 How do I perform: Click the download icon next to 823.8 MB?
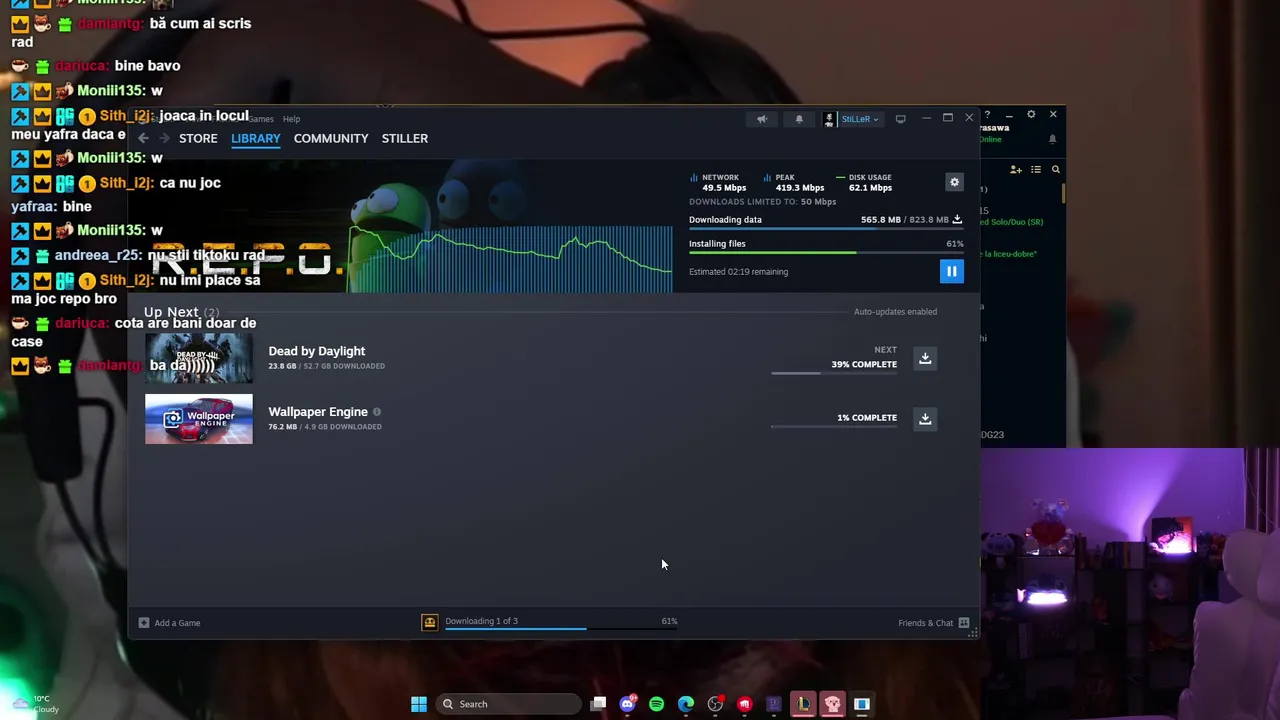957,219
